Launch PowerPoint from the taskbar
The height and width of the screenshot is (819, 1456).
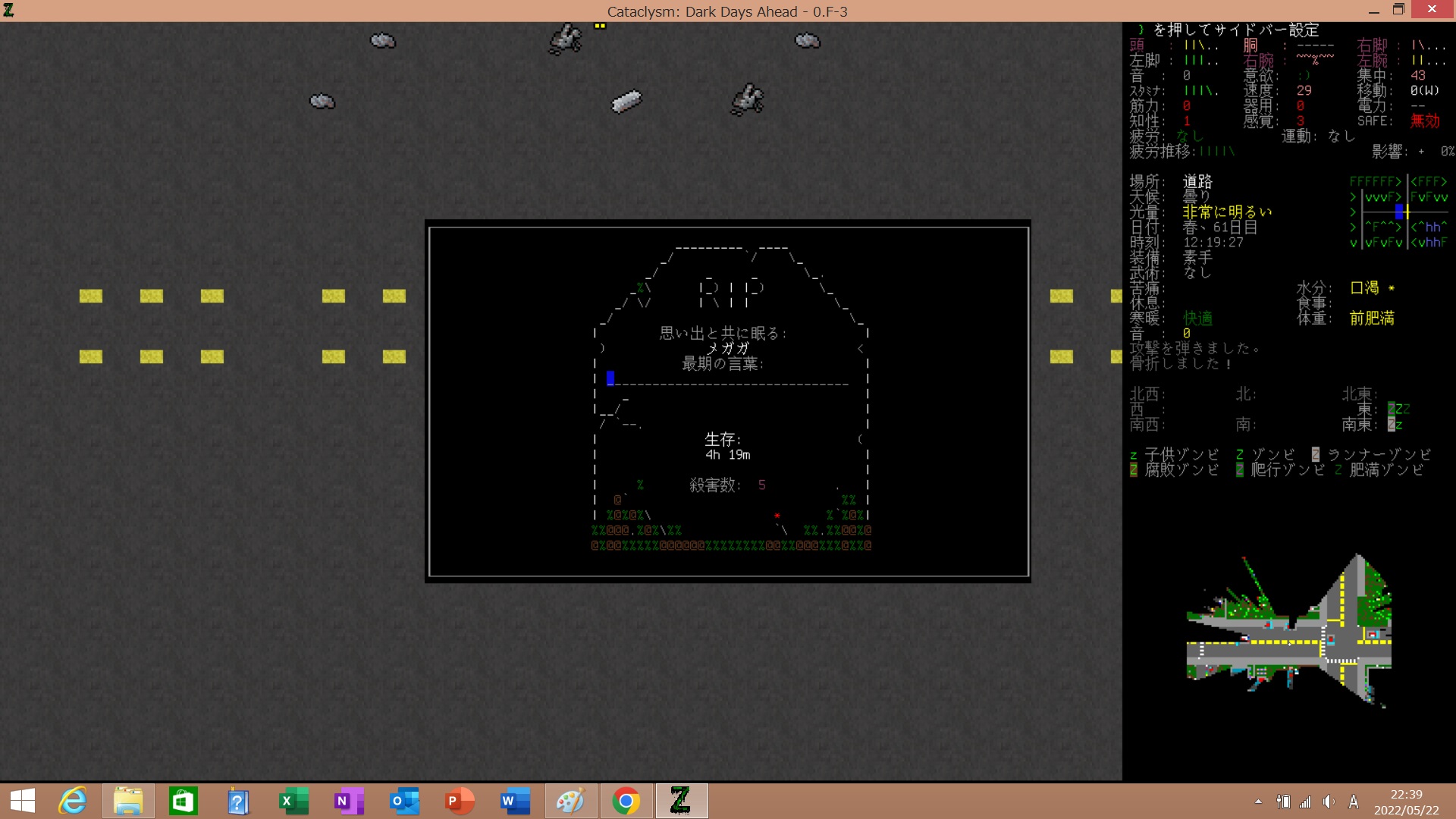(460, 801)
